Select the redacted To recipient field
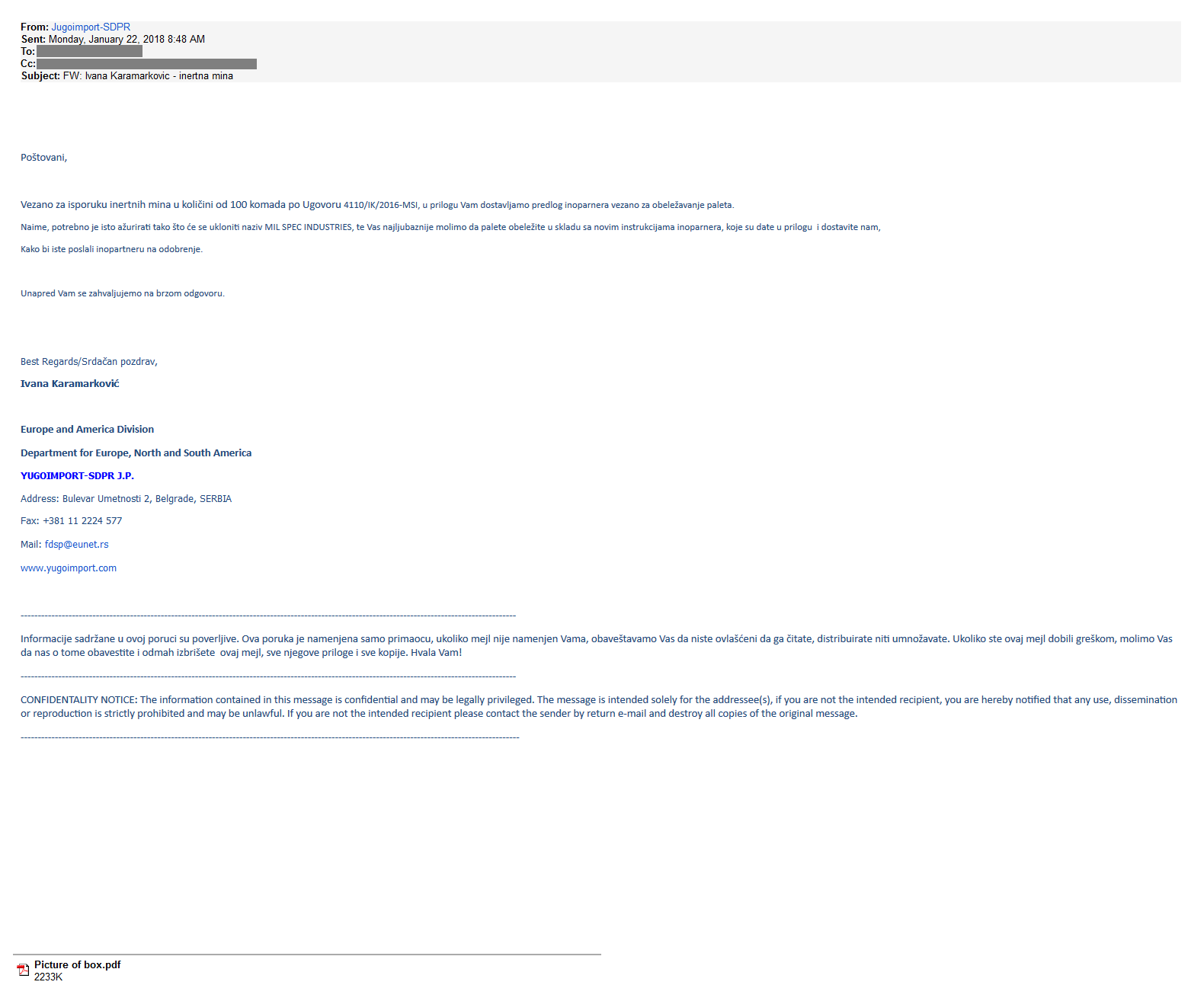The image size is (1204, 1001). 89,51
